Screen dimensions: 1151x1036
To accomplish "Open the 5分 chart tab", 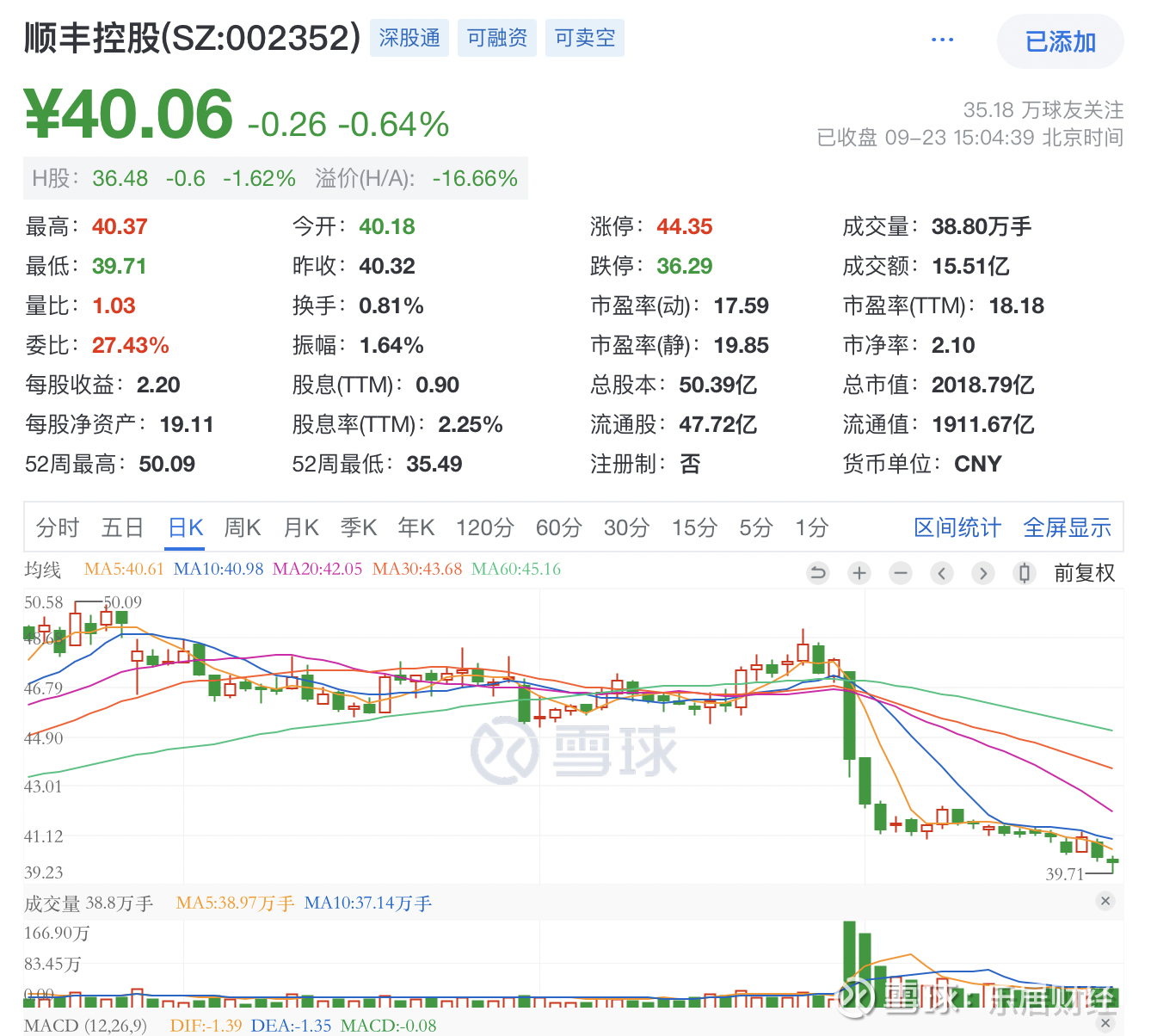I will [756, 527].
